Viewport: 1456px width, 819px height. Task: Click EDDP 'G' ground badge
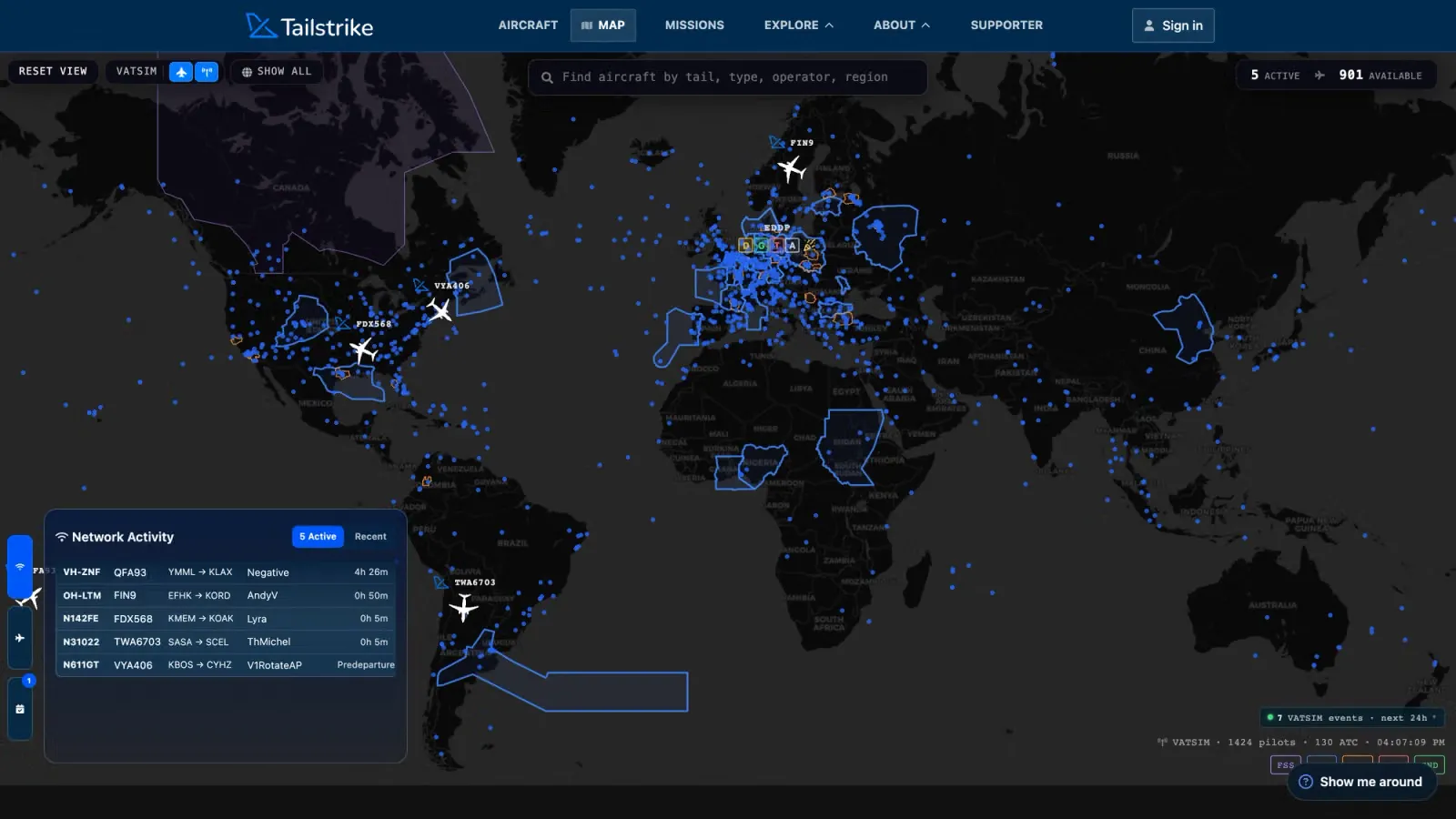click(762, 246)
